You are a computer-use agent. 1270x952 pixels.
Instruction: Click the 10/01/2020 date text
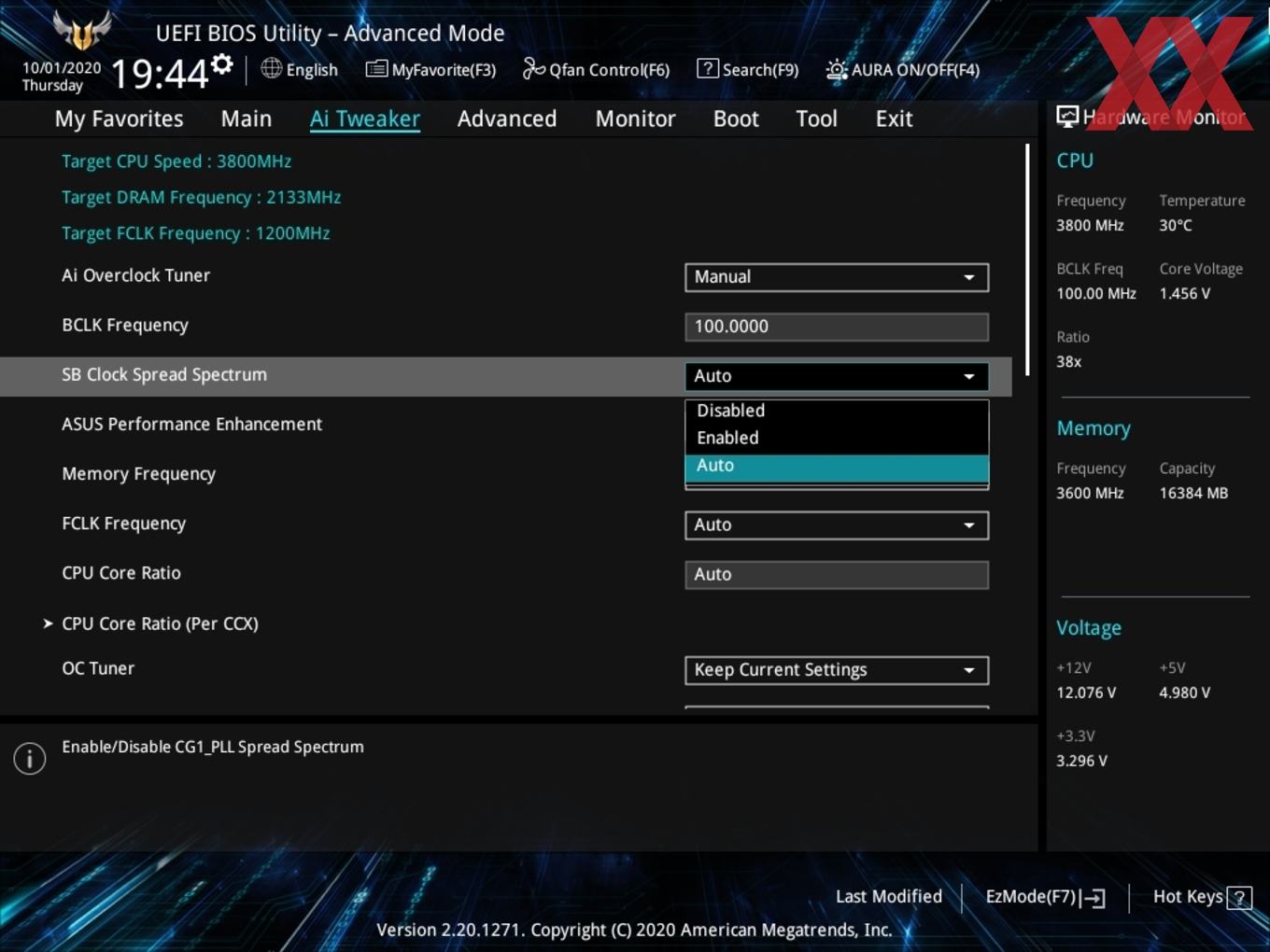[62, 68]
